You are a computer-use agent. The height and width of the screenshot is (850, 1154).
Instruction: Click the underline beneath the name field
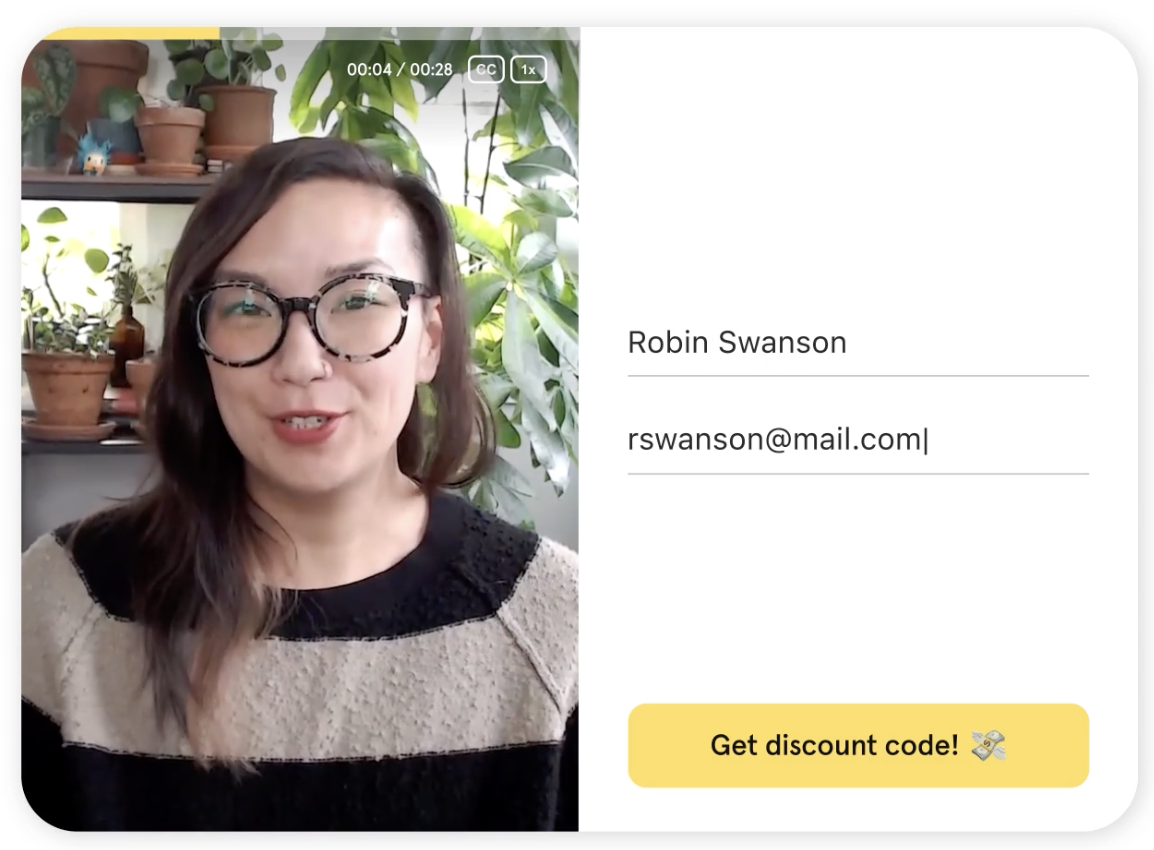coord(858,376)
